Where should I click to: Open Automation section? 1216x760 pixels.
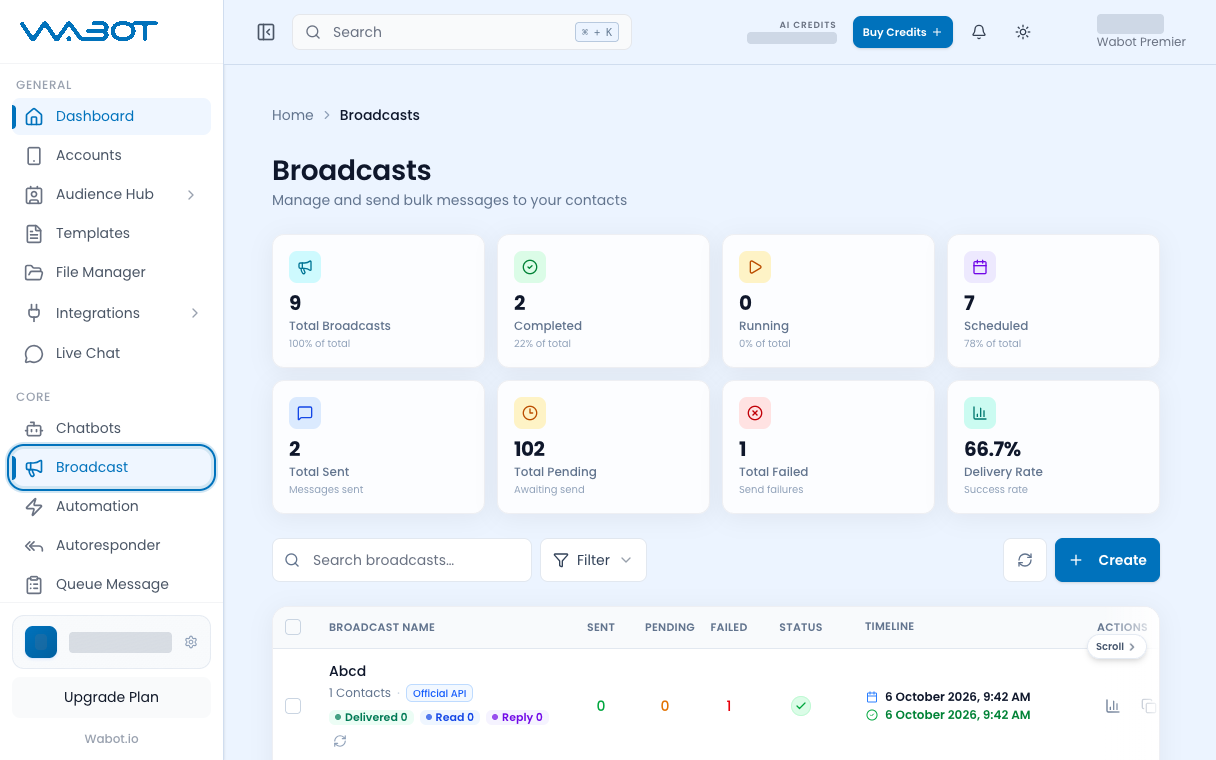click(111, 506)
